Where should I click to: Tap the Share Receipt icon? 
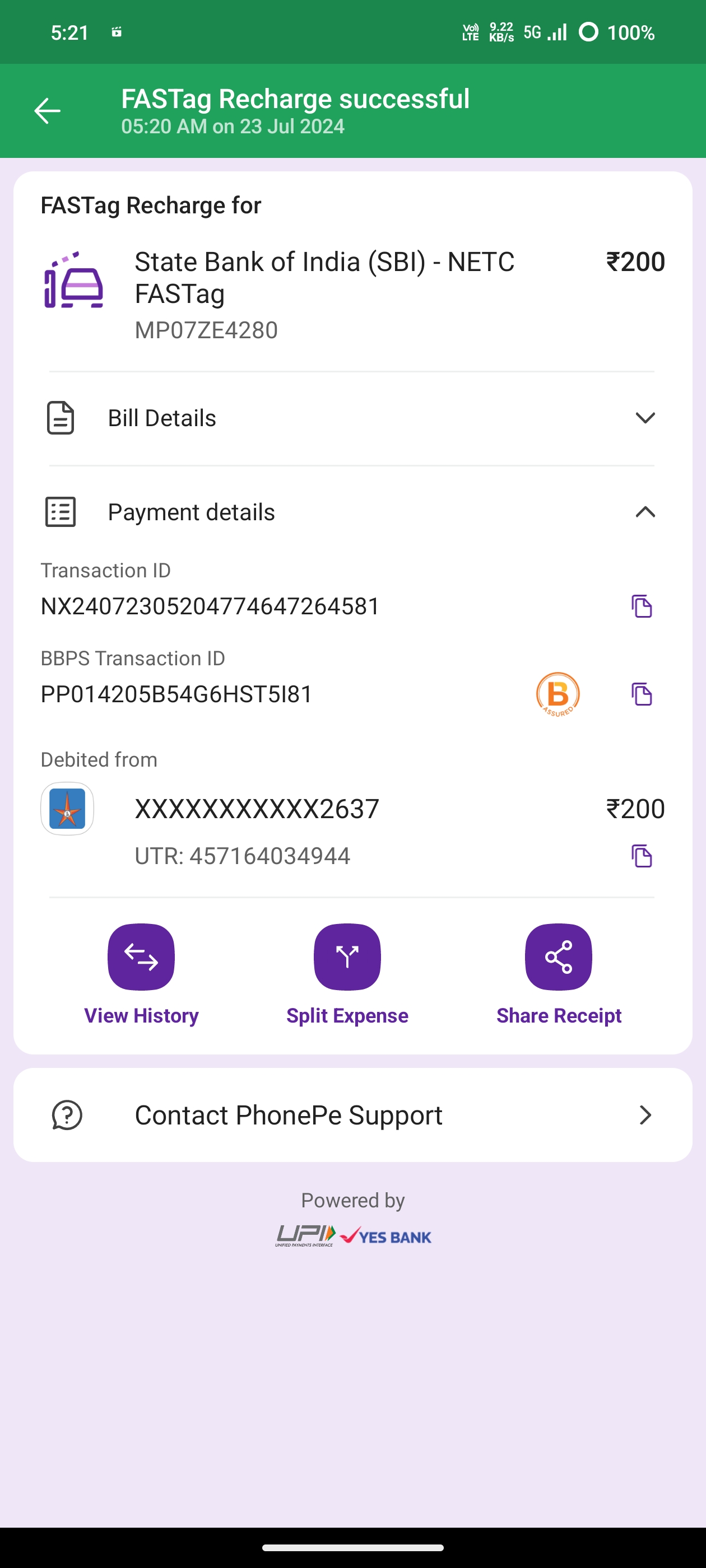click(558, 957)
